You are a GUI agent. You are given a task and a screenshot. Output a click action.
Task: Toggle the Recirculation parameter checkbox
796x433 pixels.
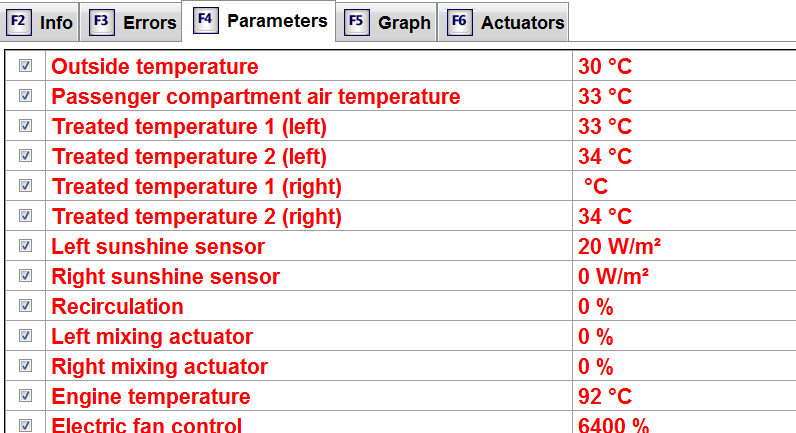25,306
